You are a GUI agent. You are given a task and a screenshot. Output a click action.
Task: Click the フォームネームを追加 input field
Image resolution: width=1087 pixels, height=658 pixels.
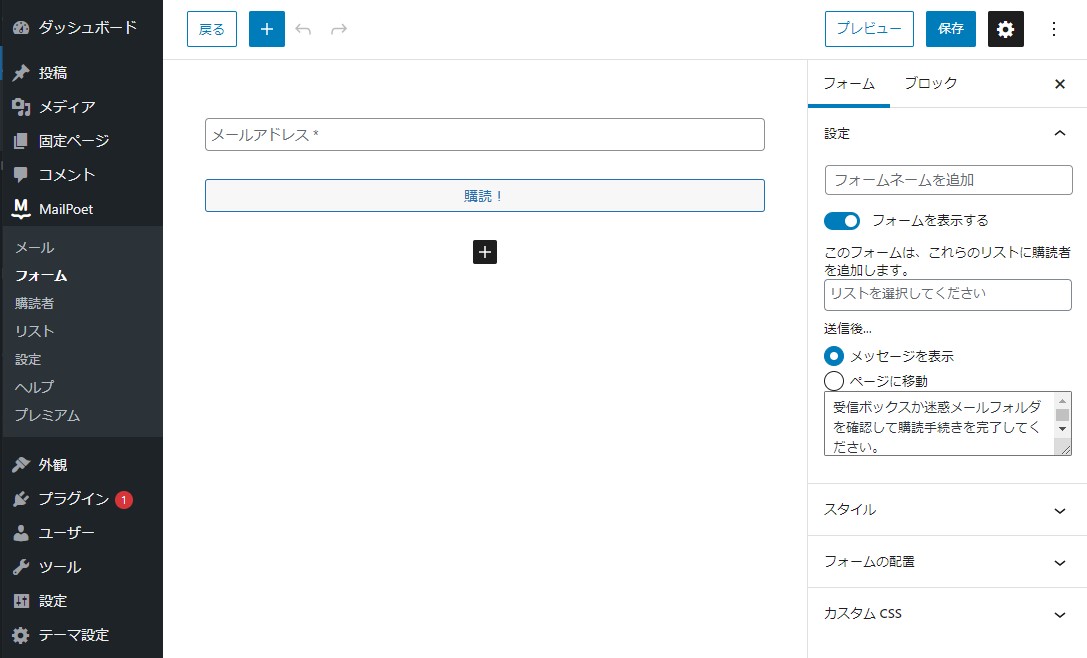click(947, 180)
